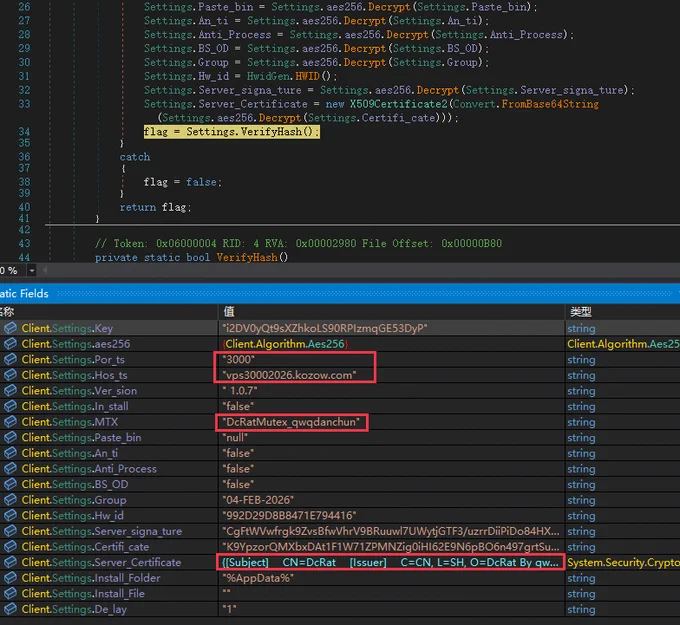Viewport: 680px width, 625px height.
Task: Click the string type cell in Key row
Action: 581,328
